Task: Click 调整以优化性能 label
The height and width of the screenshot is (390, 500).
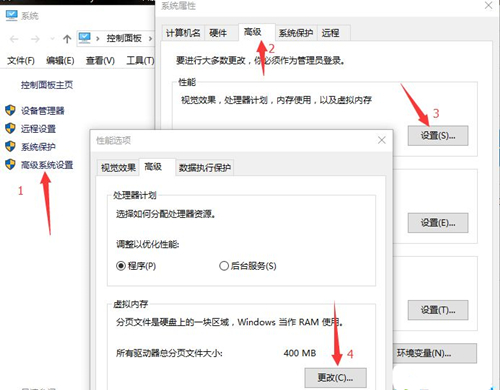Action: pyautogui.click(x=148, y=244)
